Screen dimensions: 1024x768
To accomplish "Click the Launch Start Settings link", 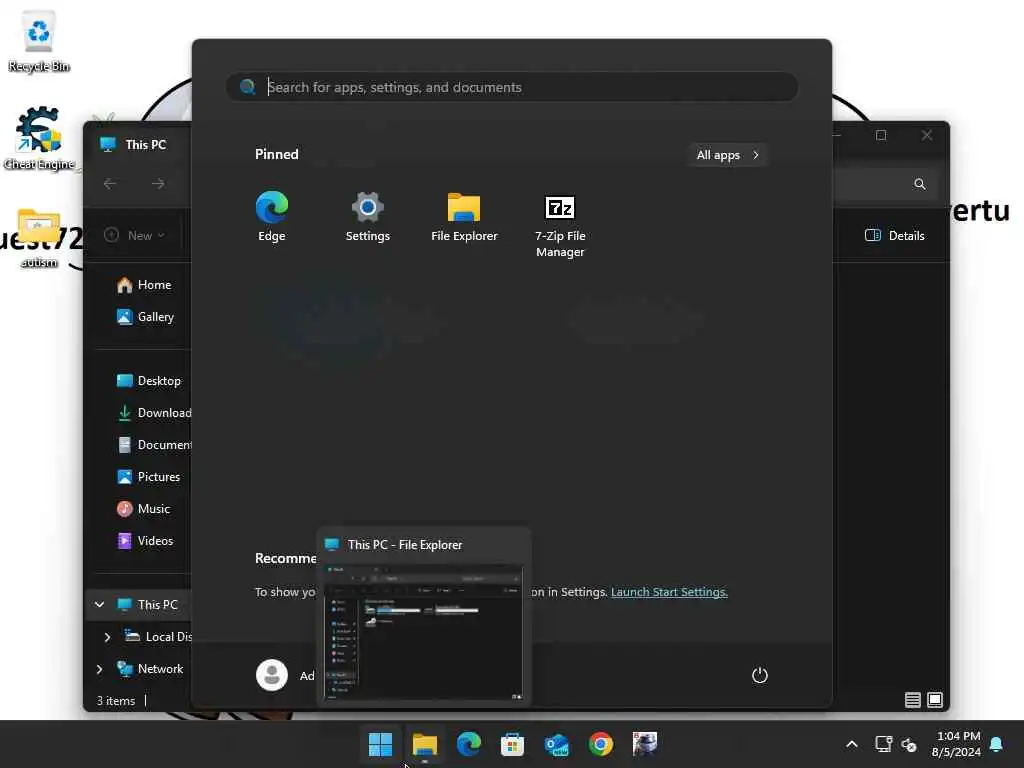I will pyautogui.click(x=669, y=592).
